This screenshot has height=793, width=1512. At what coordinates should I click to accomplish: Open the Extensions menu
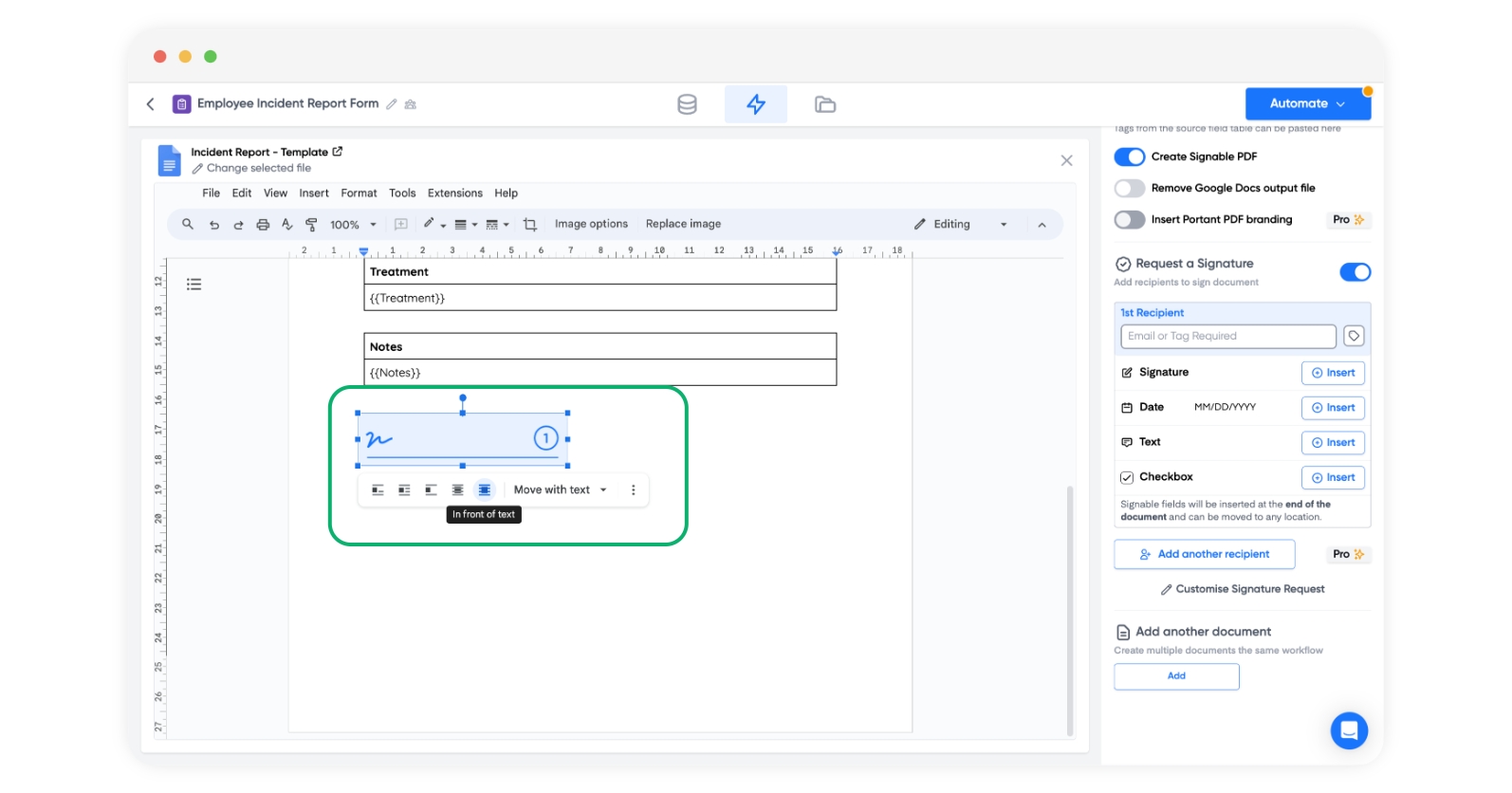[454, 194]
